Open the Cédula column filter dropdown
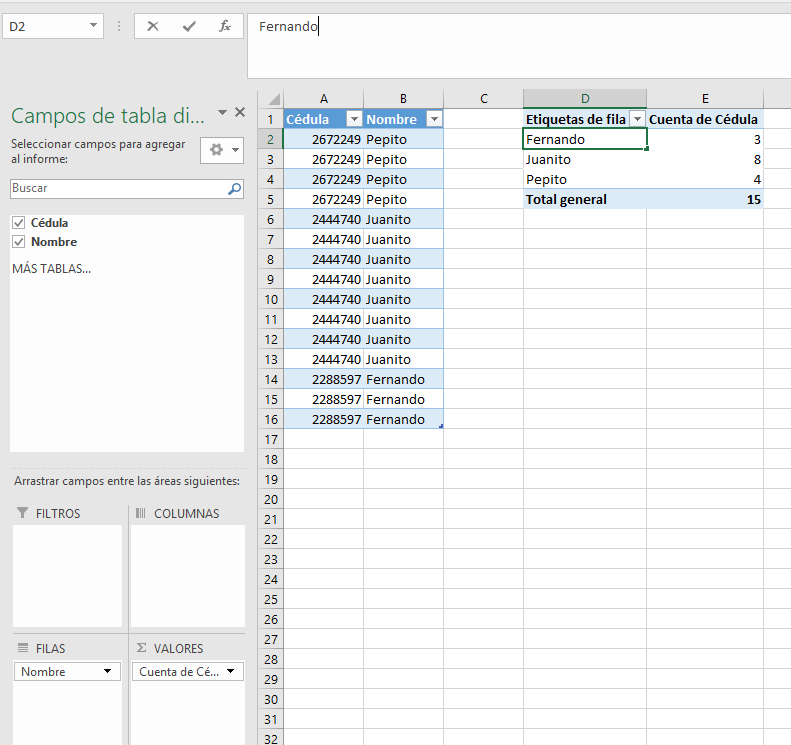This screenshot has width=791, height=745. pos(355,119)
